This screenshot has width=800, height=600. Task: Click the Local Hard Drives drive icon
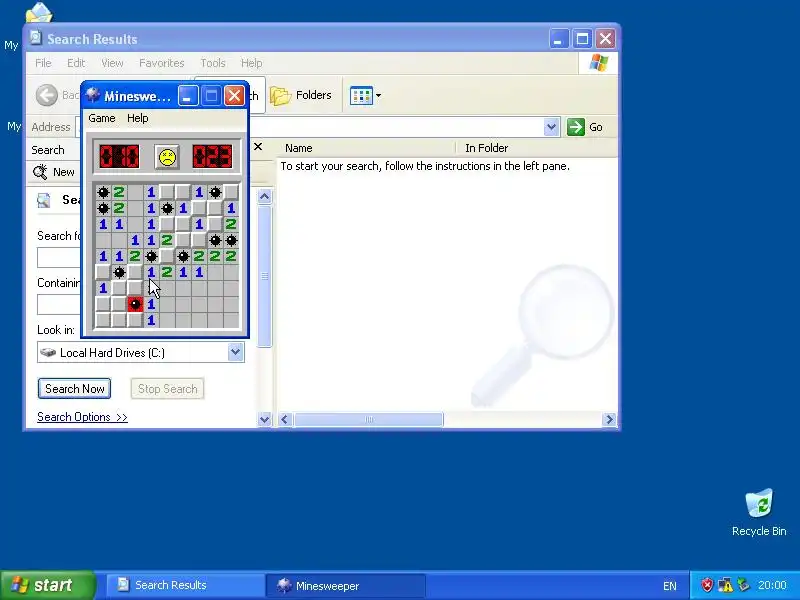[48, 353]
